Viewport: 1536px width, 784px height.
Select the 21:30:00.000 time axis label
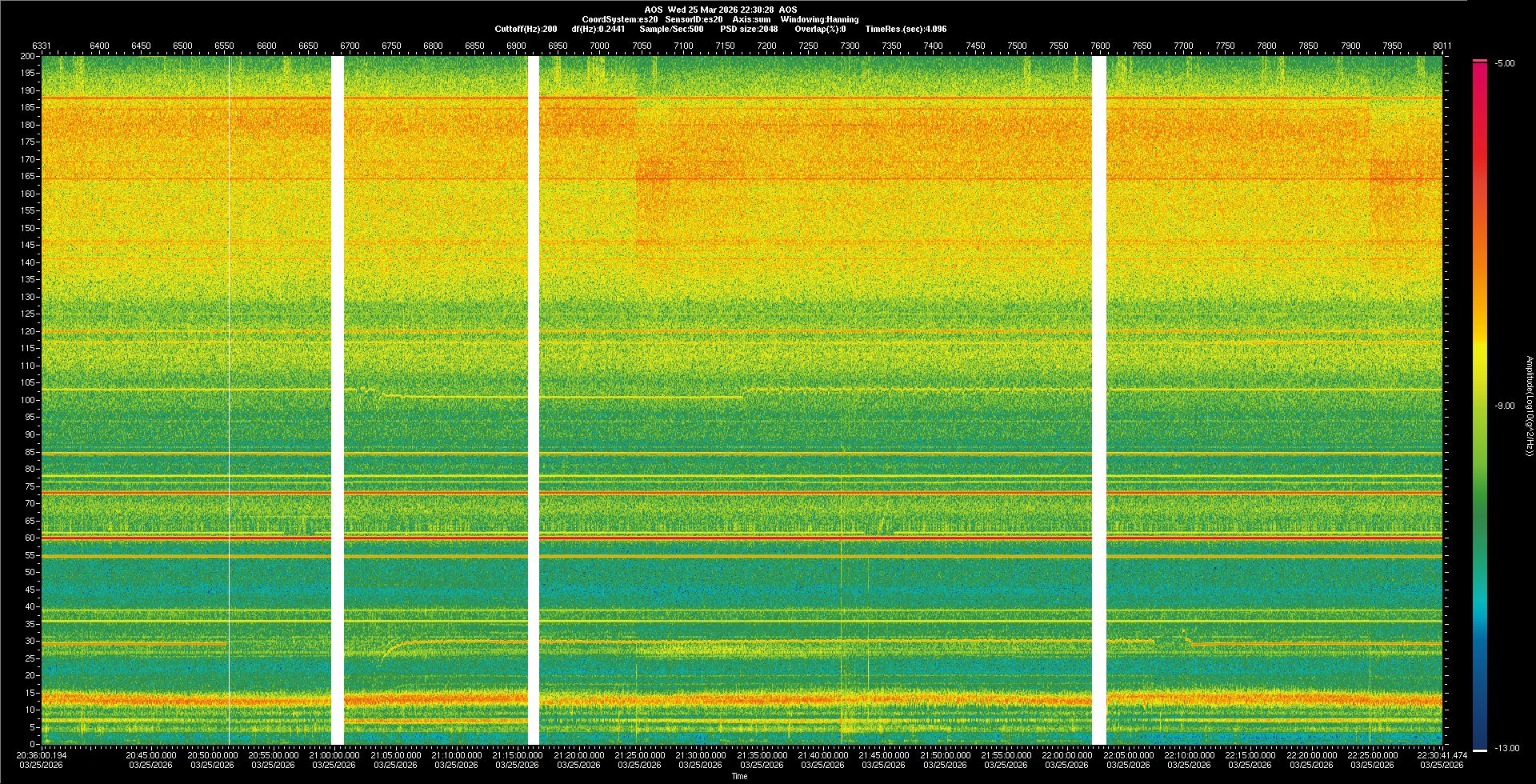700,754
